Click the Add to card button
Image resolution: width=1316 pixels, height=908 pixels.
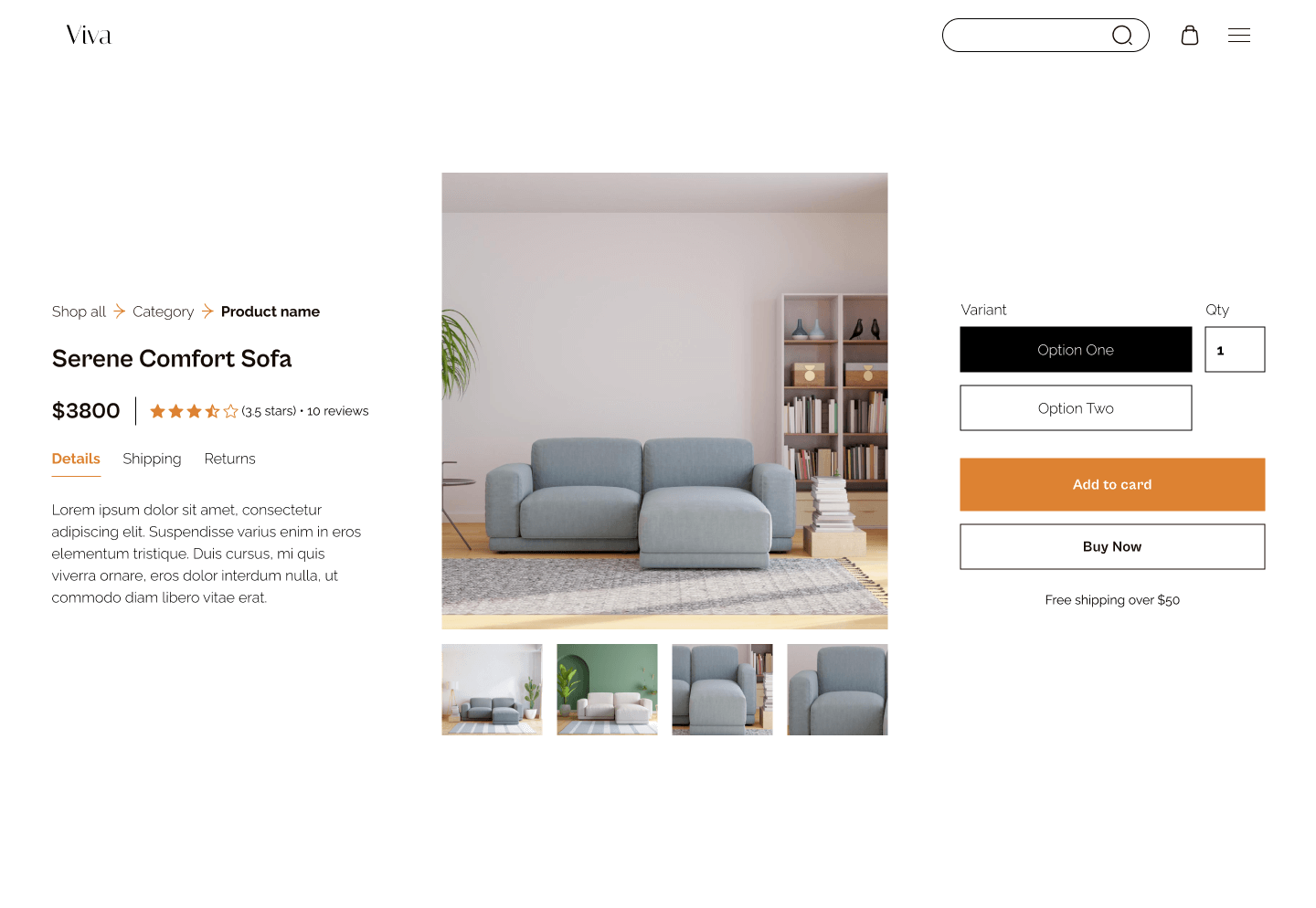(x=1112, y=484)
